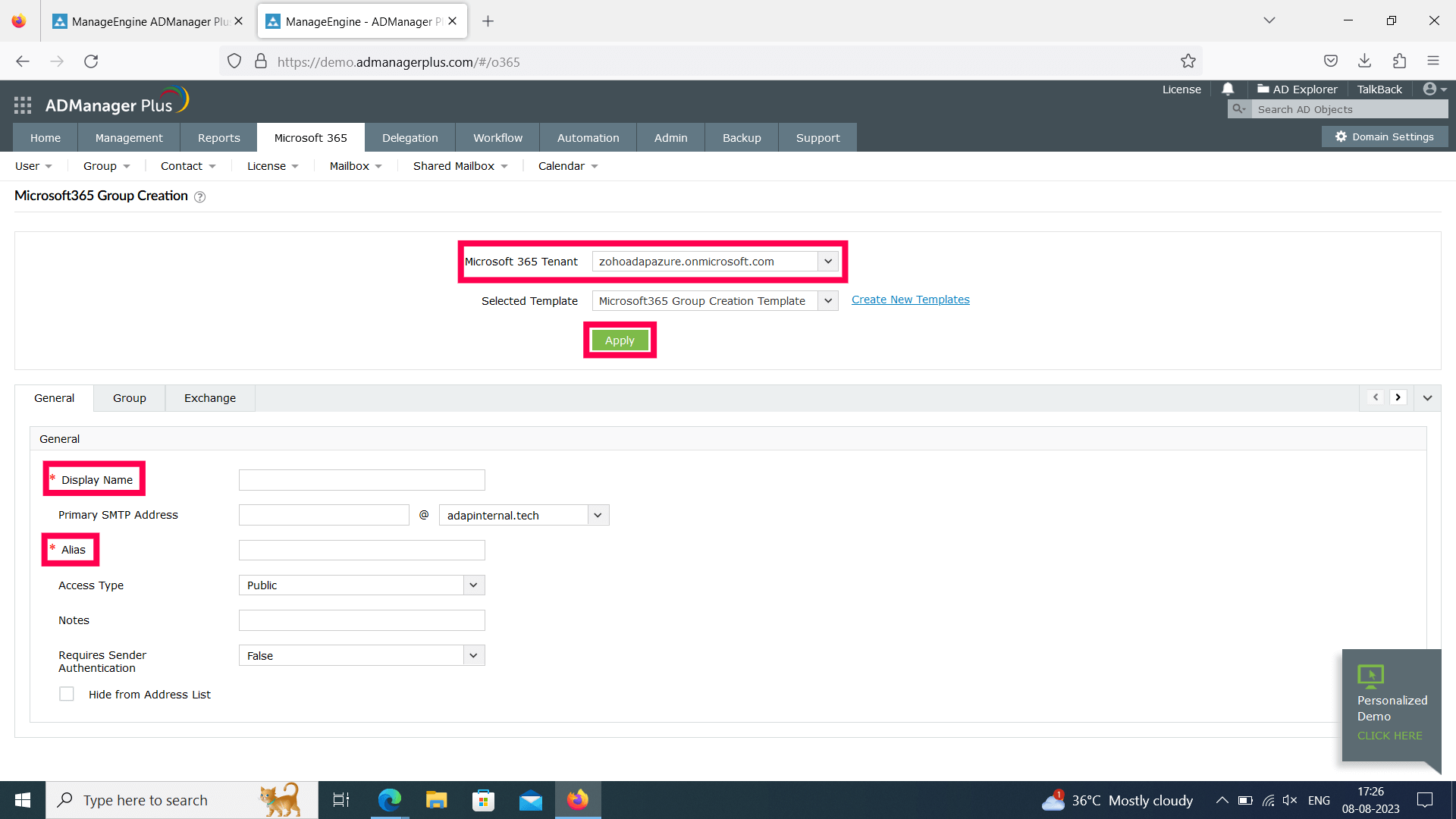Open the Automation main menu tab
This screenshot has height=819, width=1456.
[x=588, y=138]
